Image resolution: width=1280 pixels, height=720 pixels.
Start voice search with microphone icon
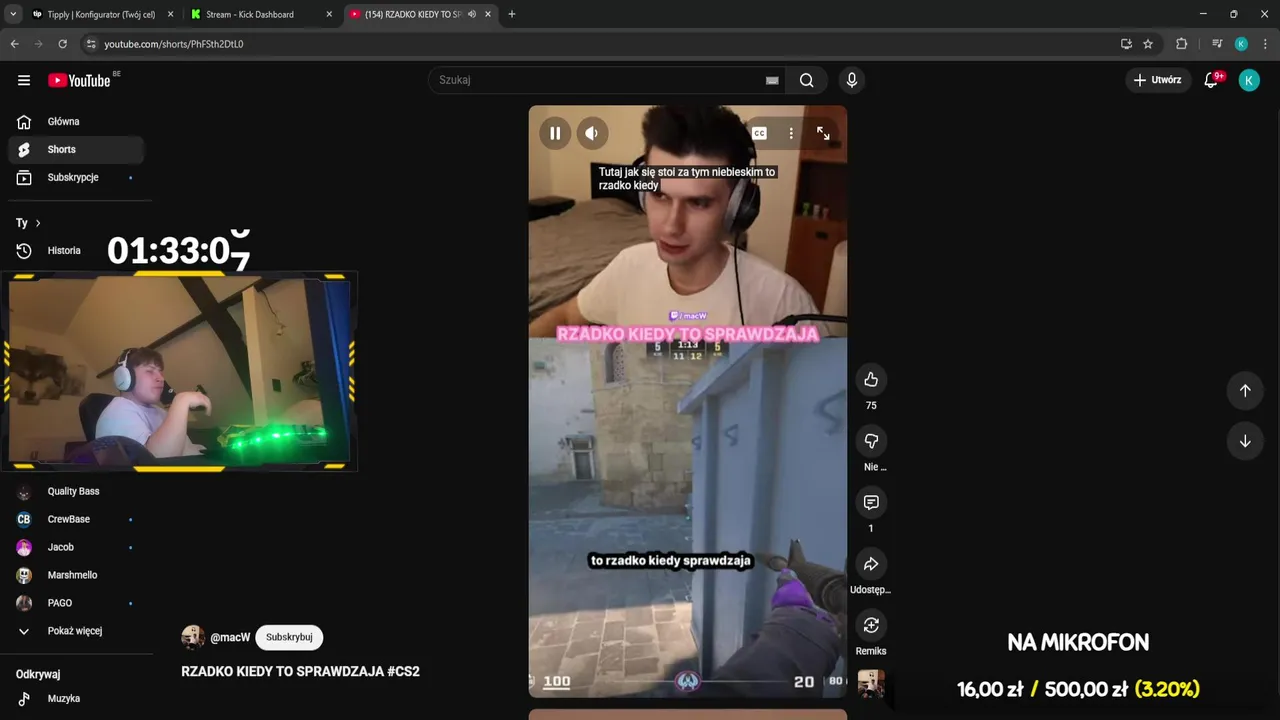[851, 80]
